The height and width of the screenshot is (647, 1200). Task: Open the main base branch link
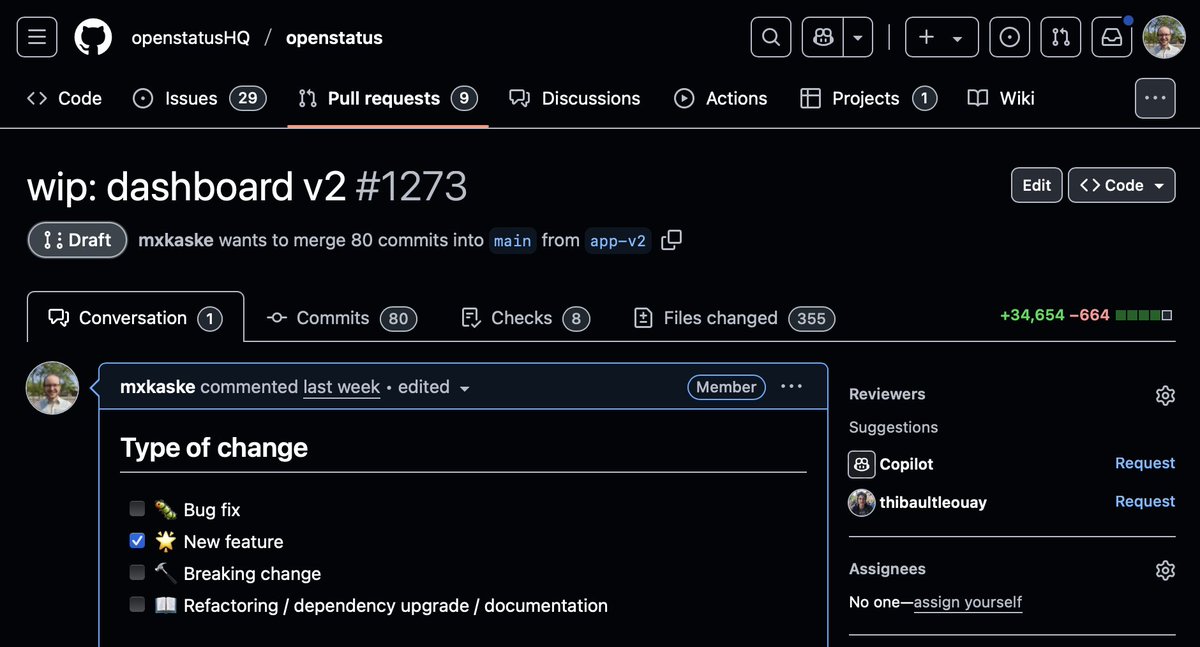pos(512,241)
